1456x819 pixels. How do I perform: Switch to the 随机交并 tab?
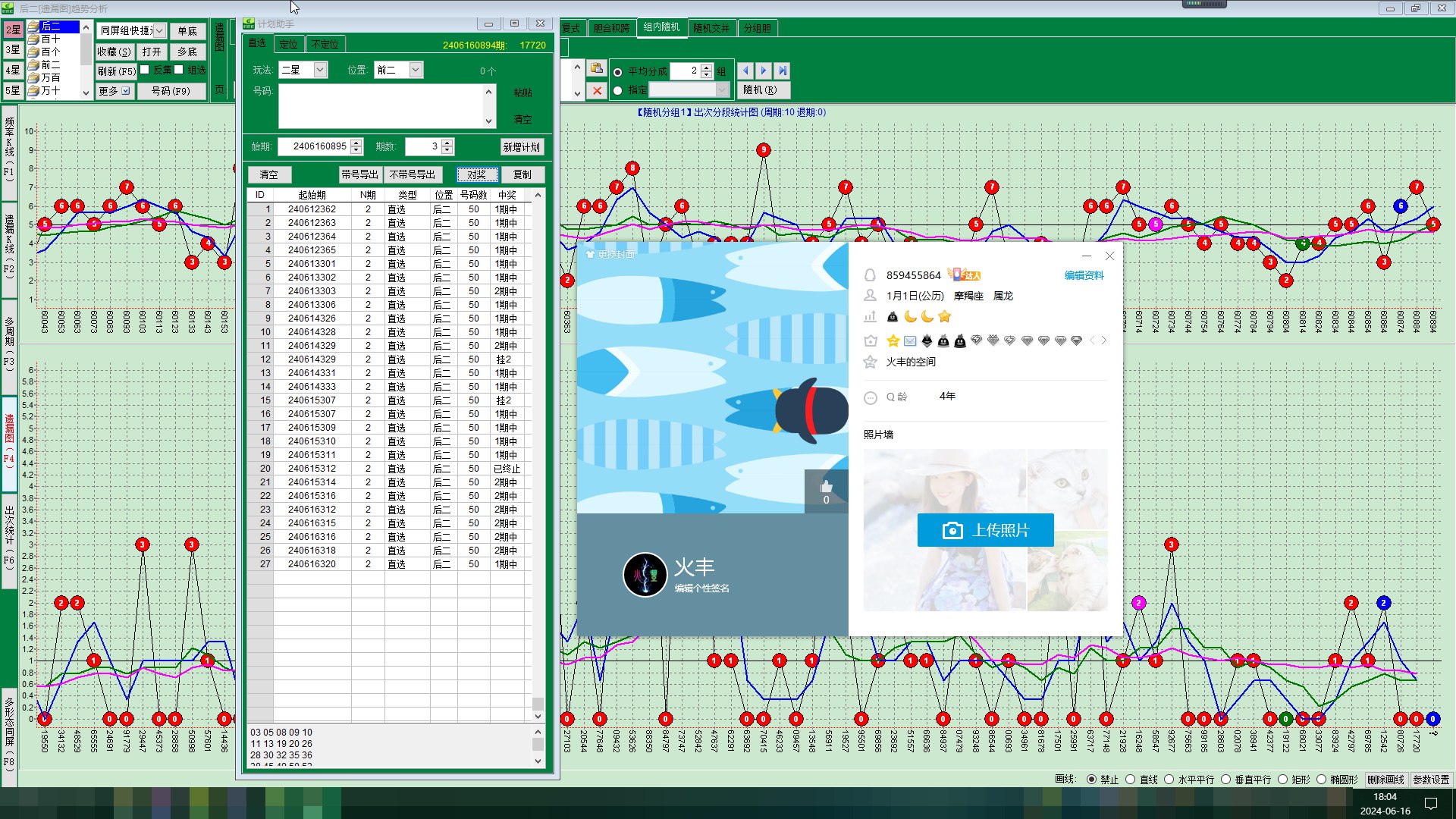711,28
